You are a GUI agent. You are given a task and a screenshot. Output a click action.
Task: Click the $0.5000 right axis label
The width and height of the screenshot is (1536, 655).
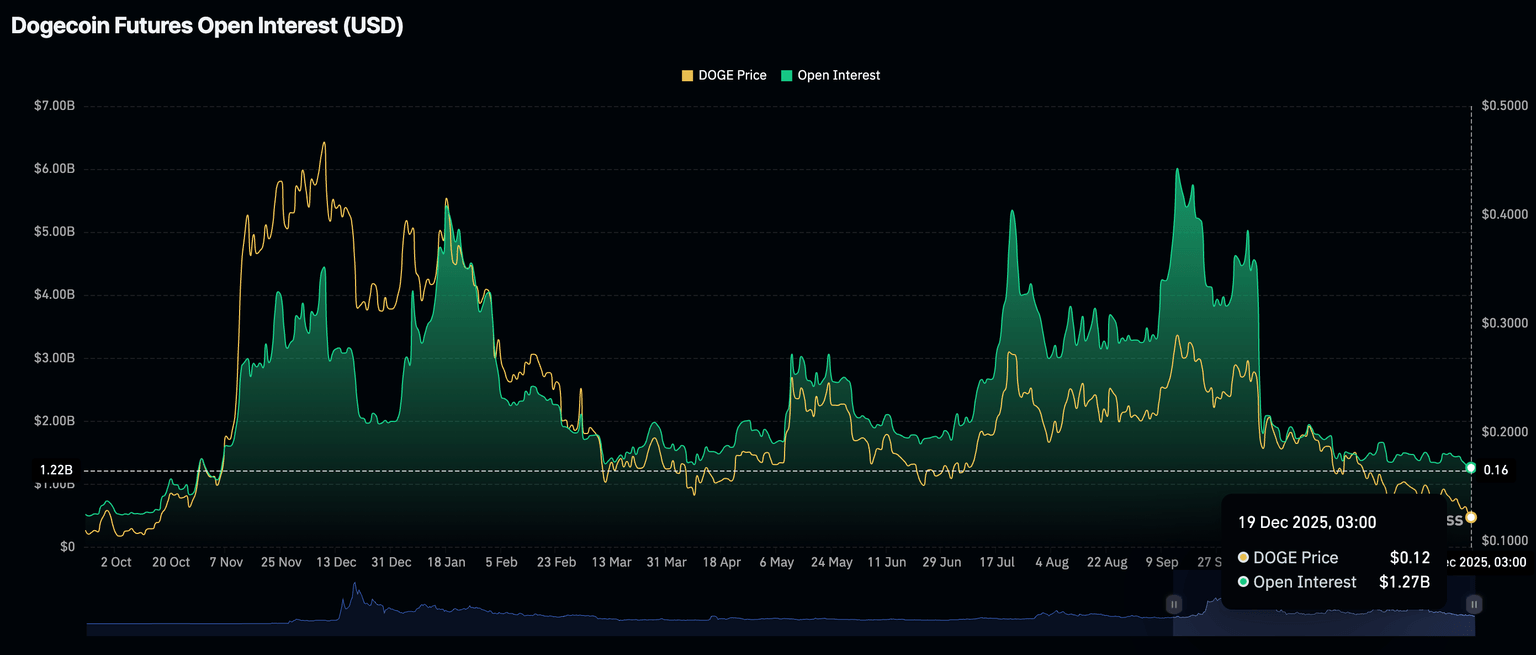coord(1504,106)
